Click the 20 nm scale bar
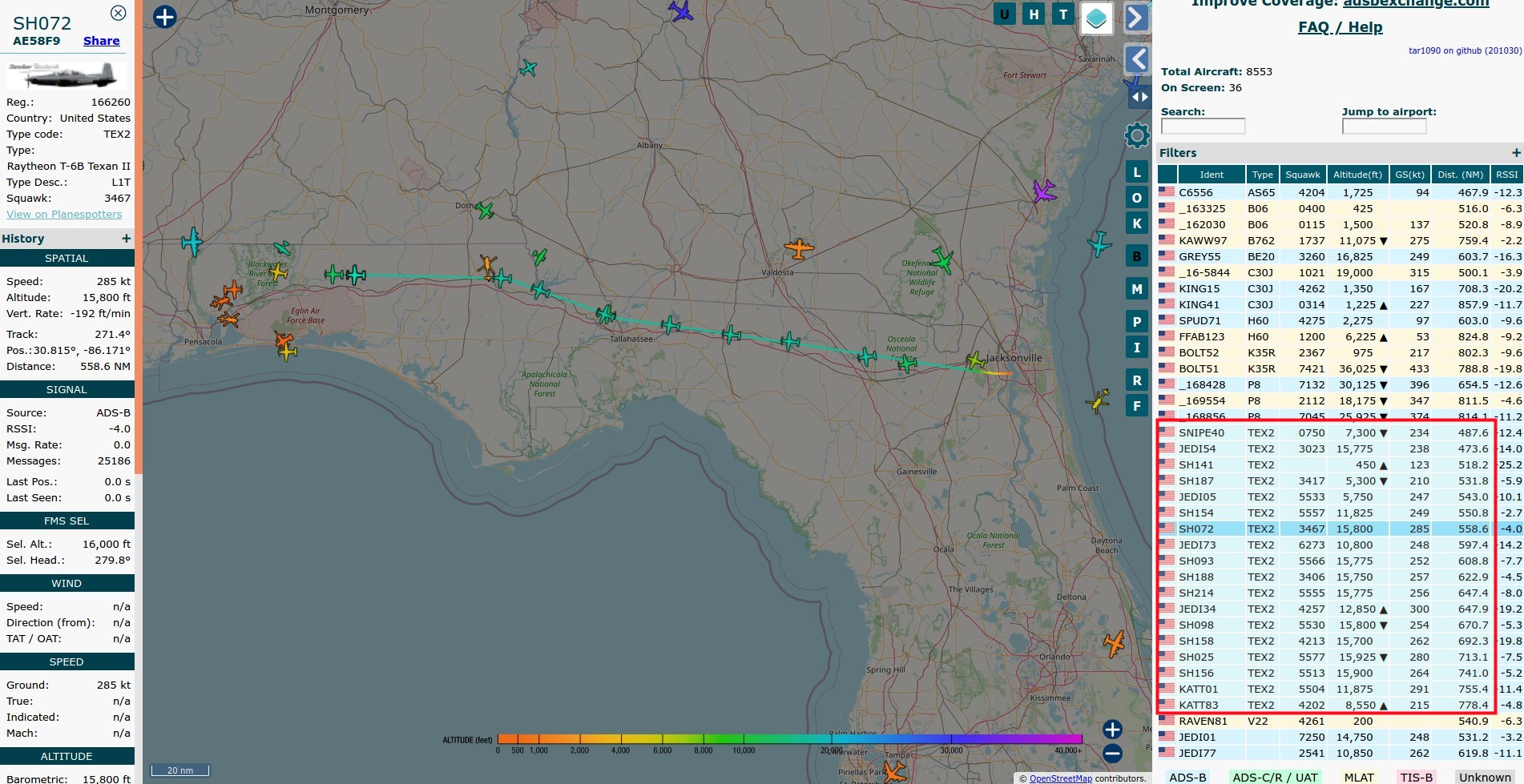This screenshot has height=784, width=1524. point(180,770)
